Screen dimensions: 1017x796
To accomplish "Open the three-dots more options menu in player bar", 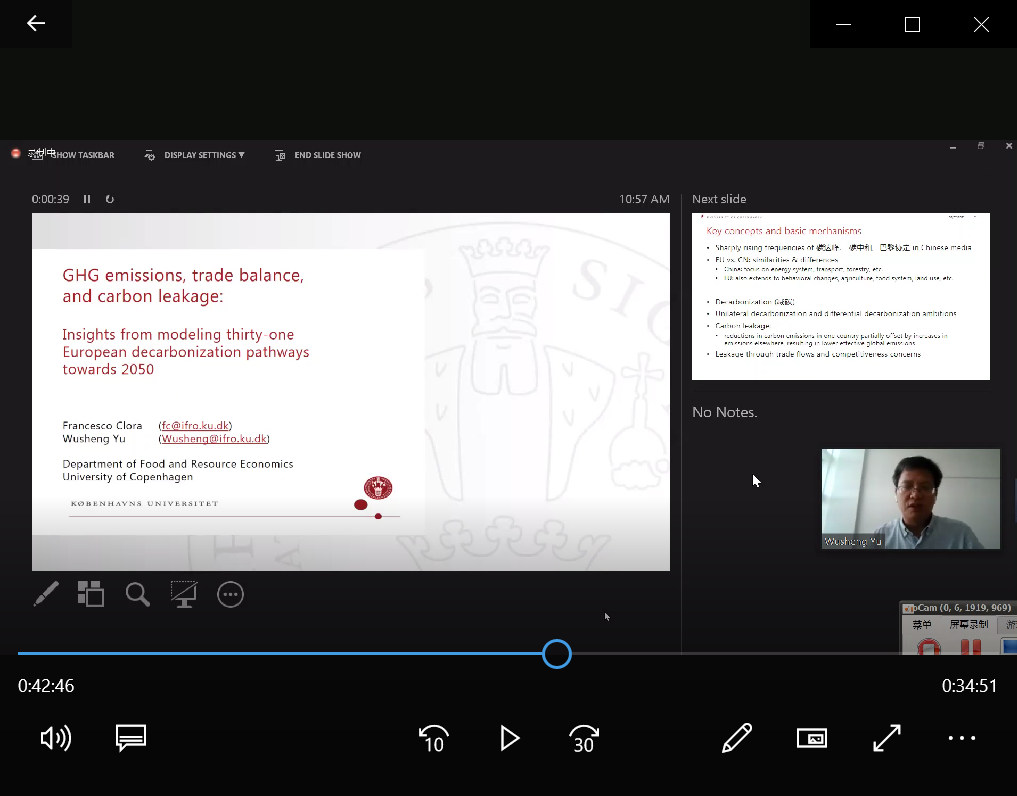I will 961,738.
